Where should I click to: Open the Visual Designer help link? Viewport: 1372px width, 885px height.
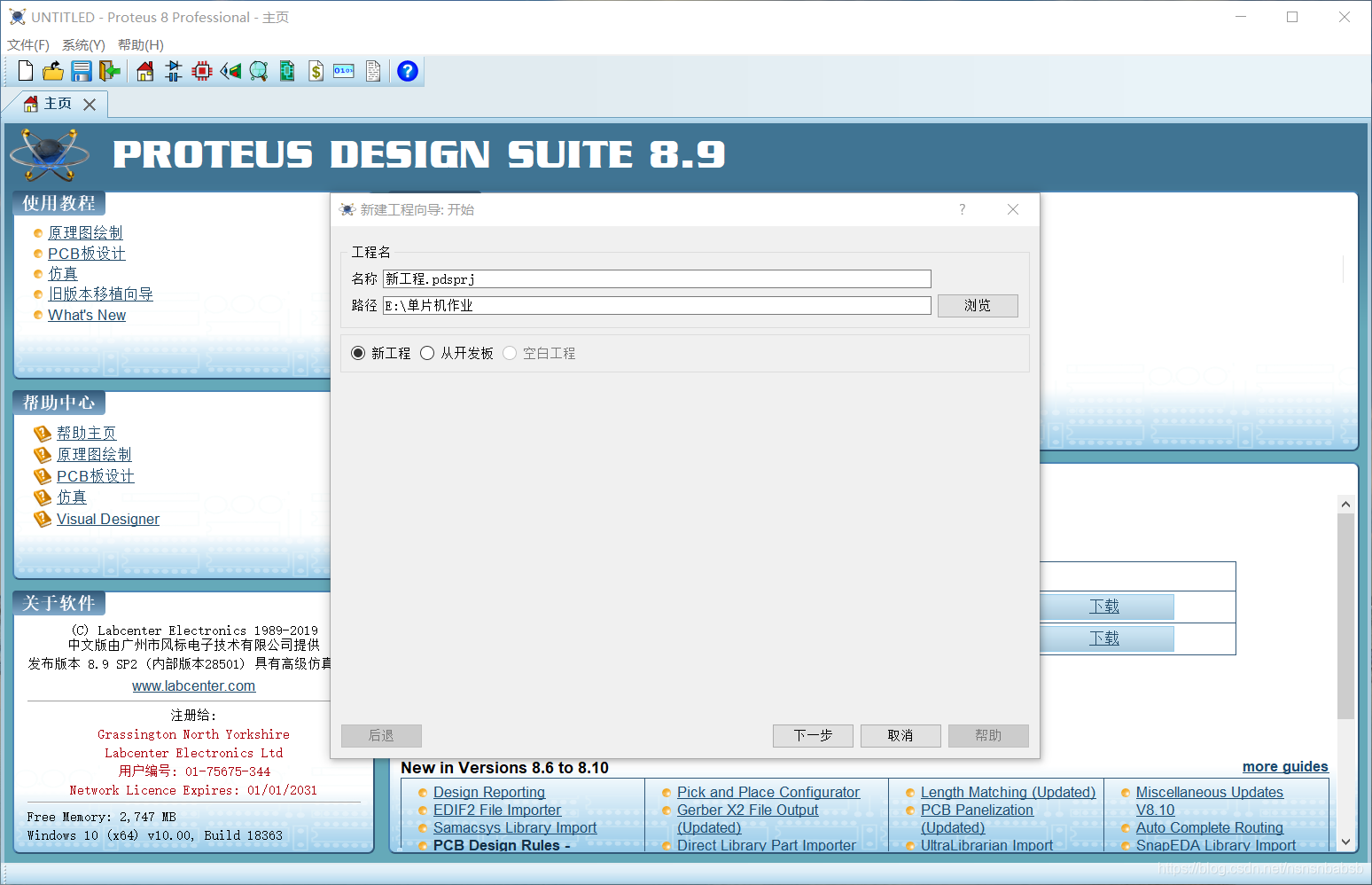tap(108, 520)
